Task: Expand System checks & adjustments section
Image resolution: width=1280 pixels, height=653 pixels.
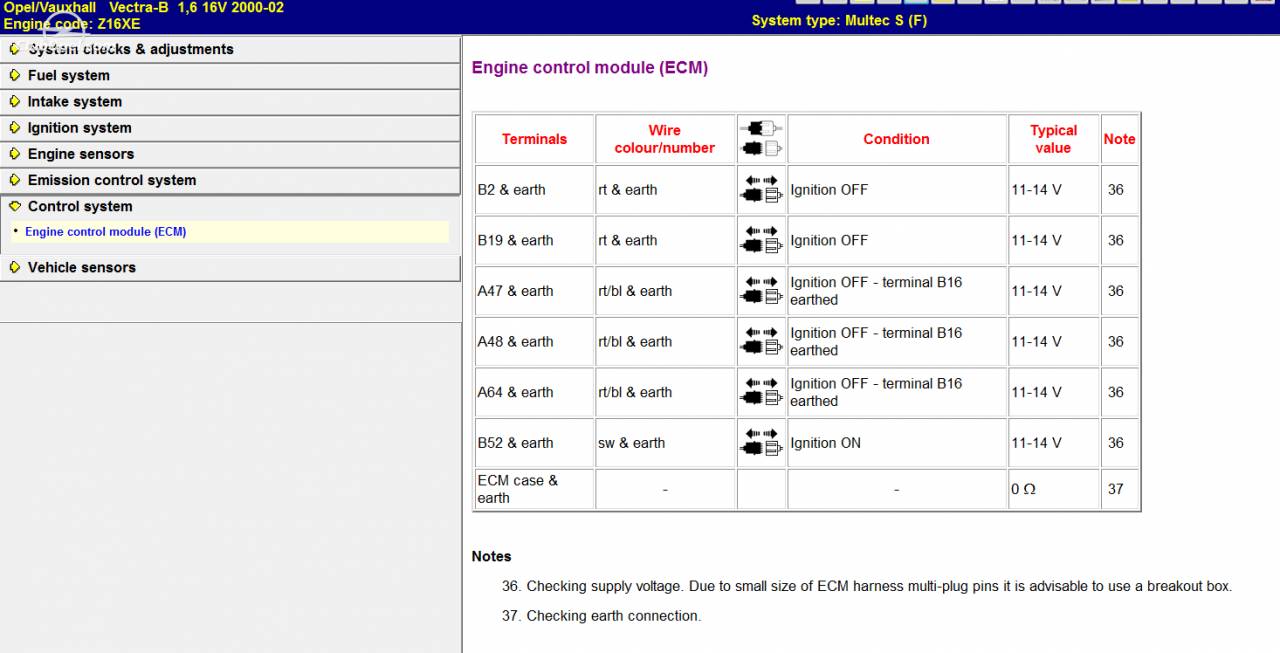Action: pos(230,49)
